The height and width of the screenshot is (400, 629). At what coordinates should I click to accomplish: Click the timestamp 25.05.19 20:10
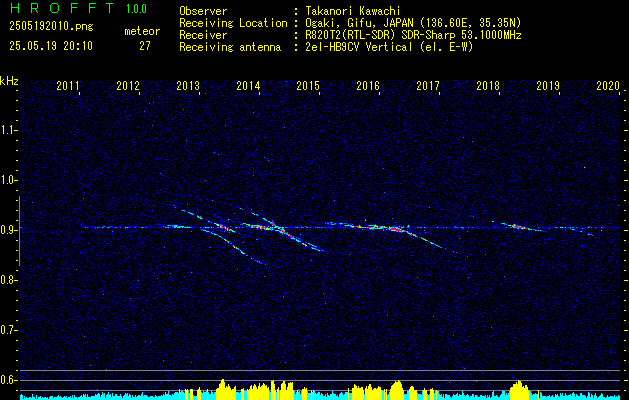(51, 46)
